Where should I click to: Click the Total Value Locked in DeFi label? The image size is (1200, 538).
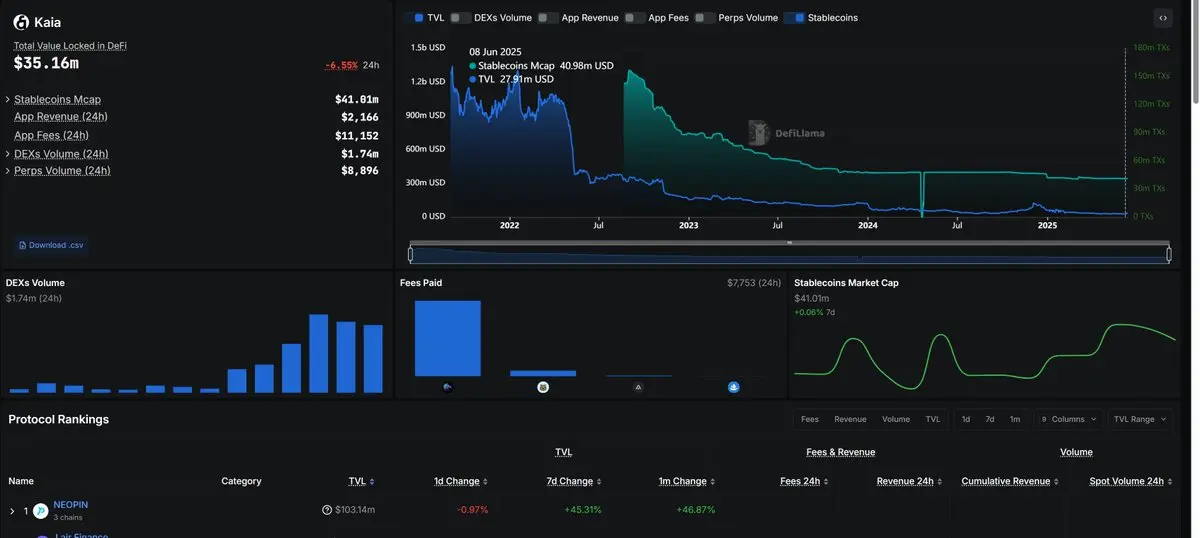tap(70, 46)
